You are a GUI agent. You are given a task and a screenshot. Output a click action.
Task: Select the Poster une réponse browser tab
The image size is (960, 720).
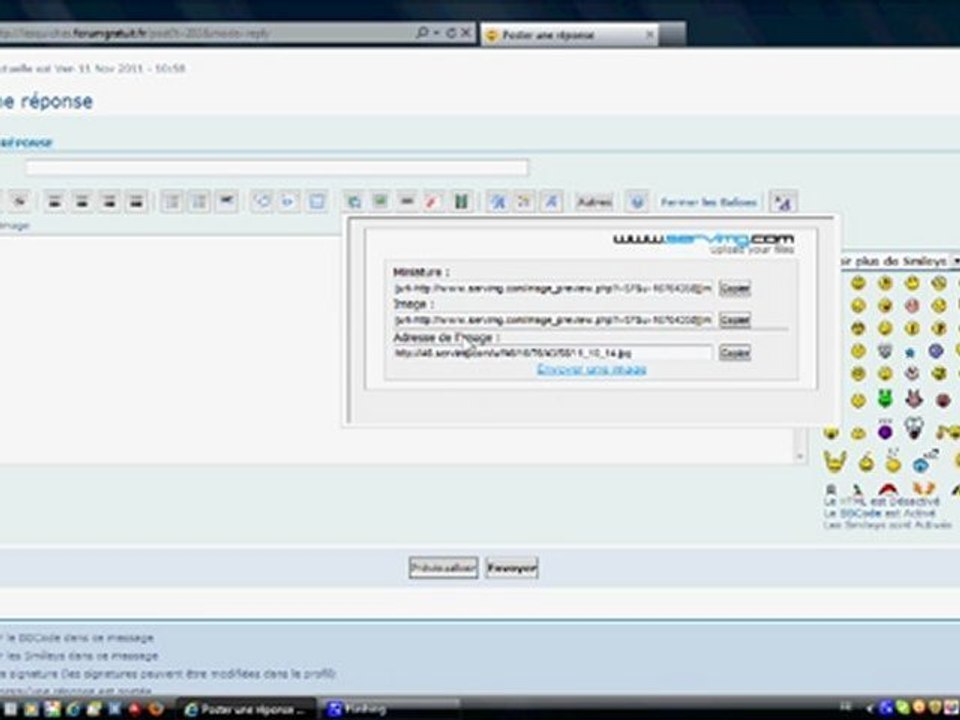point(569,35)
